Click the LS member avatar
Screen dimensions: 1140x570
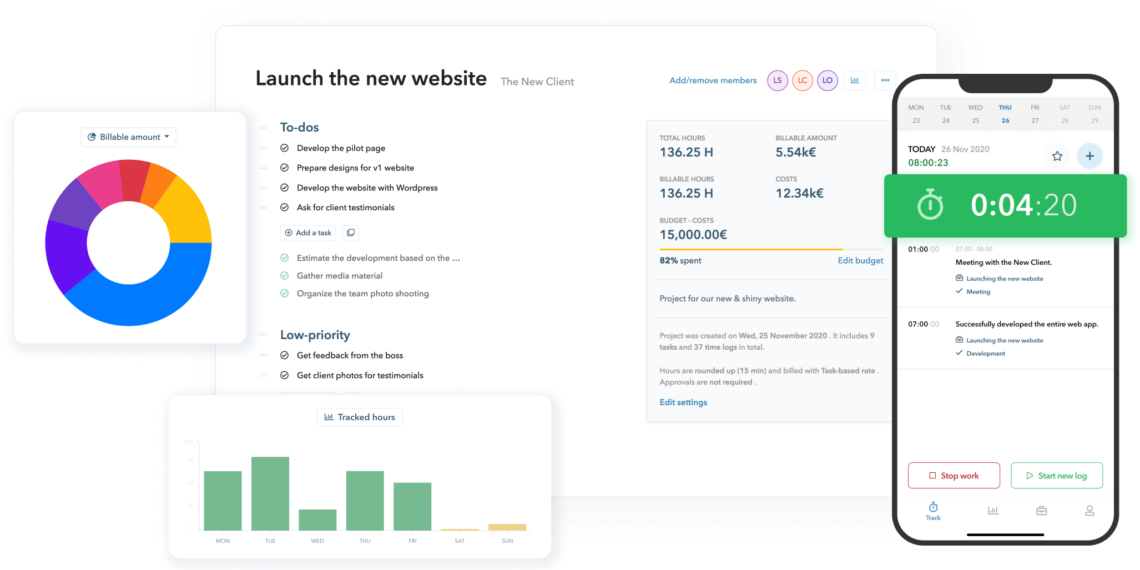778,80
